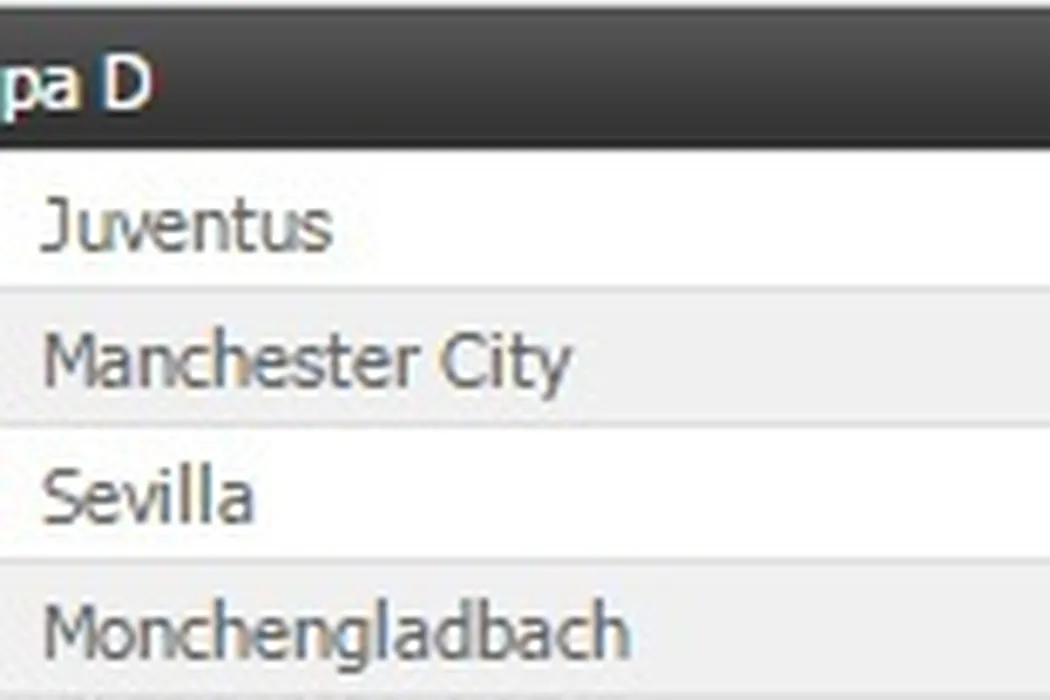Select Manchester City in Group D

point(306,361)
